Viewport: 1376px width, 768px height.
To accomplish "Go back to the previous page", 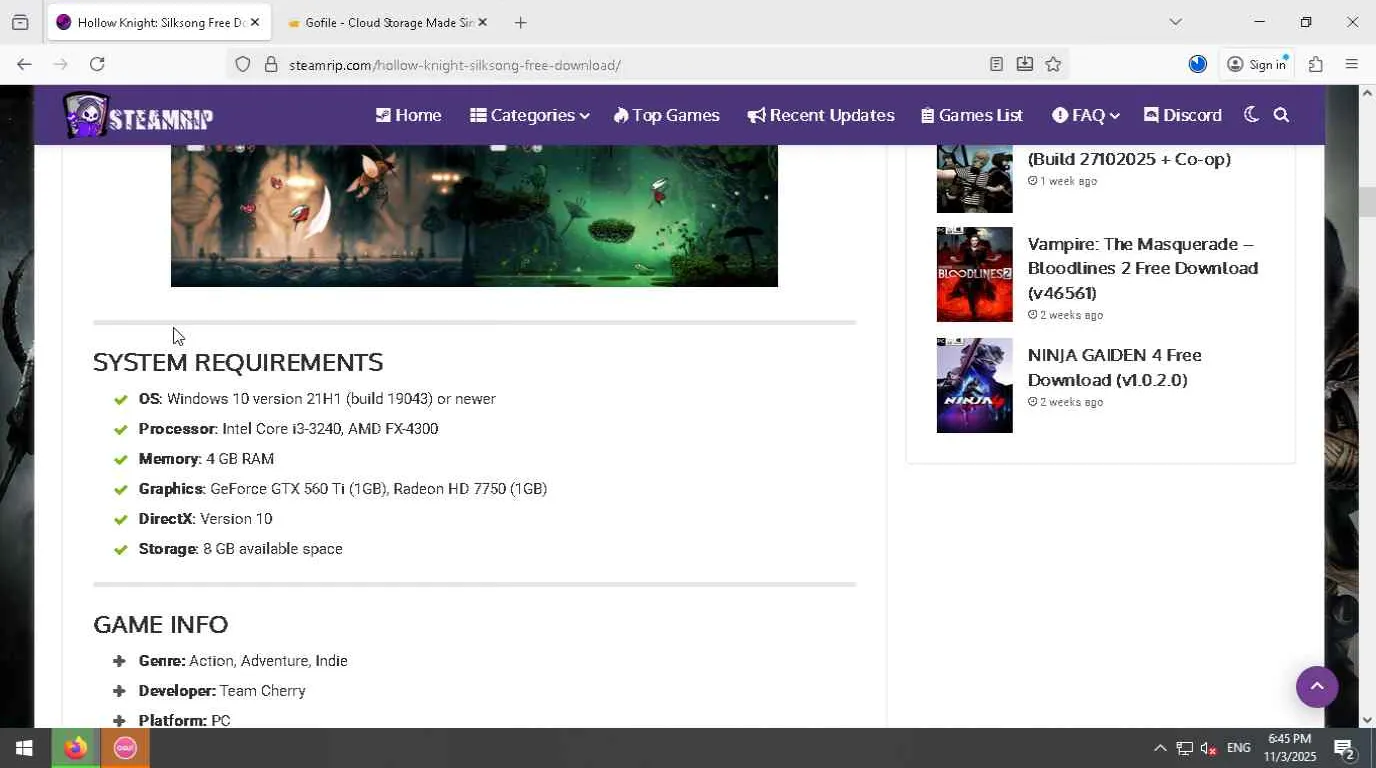I will [24, 64].
